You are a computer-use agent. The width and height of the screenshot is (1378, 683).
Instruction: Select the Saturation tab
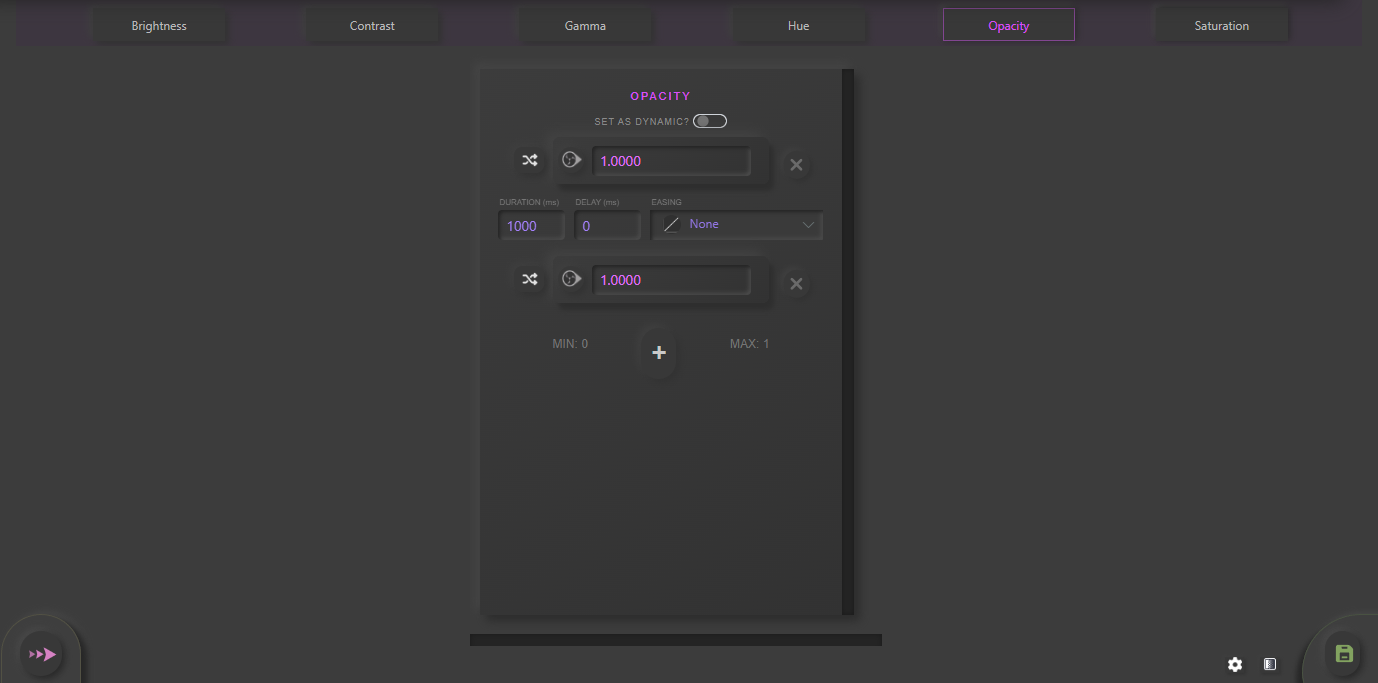(x=1222, y=24)
